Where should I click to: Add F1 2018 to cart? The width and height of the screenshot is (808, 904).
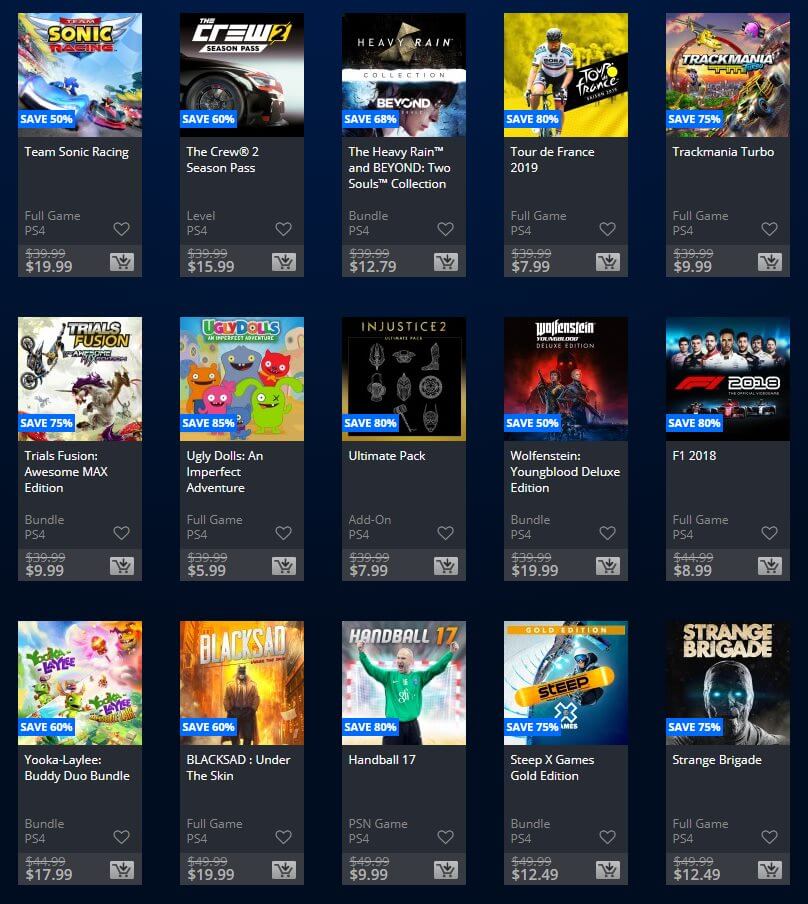tap(770, 566)
